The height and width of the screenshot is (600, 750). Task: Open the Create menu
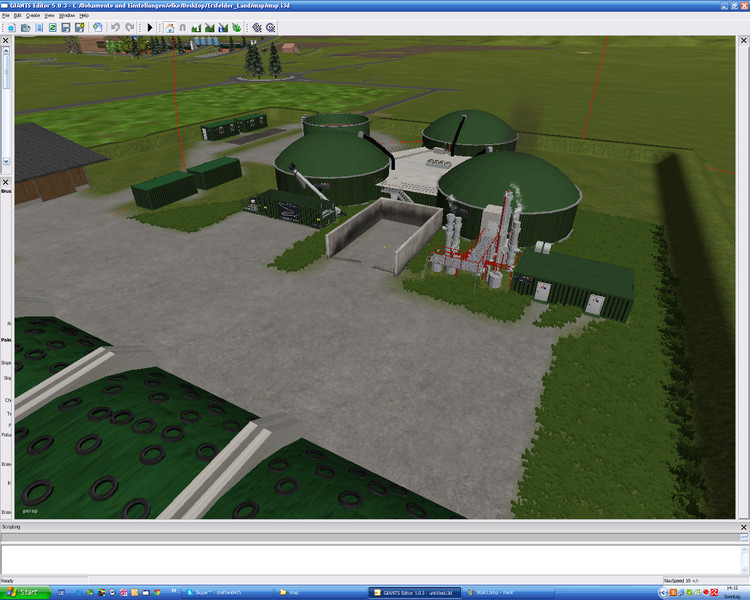(33, 15)
